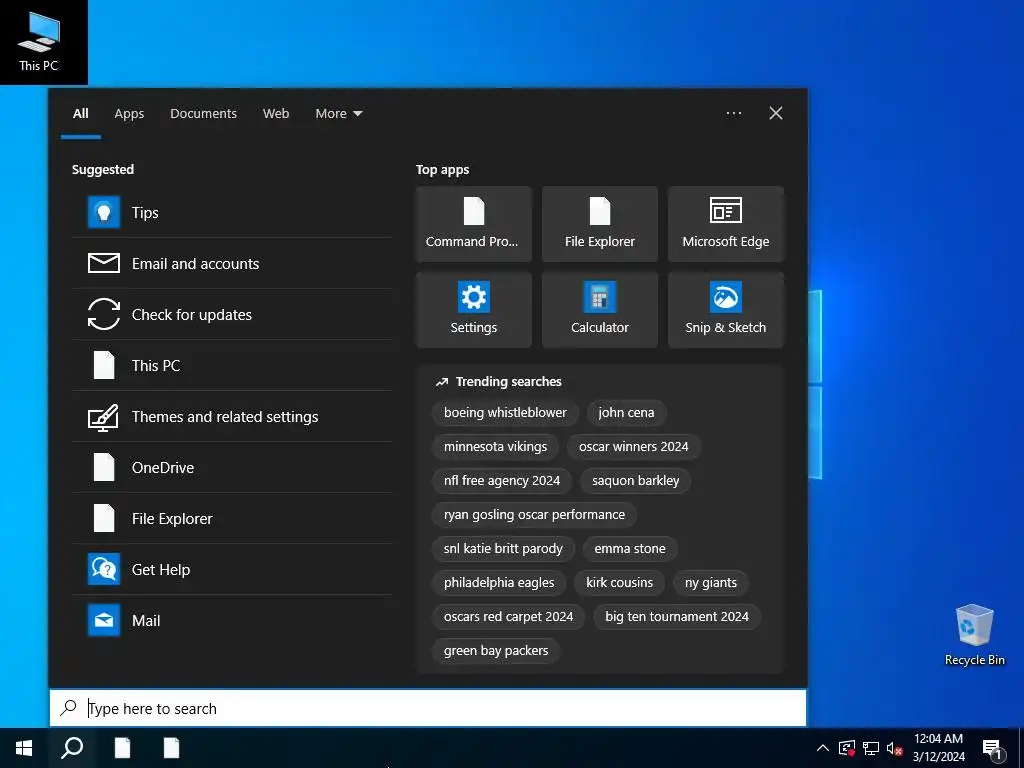Search trending 'john cena'

tap(626, 412)
